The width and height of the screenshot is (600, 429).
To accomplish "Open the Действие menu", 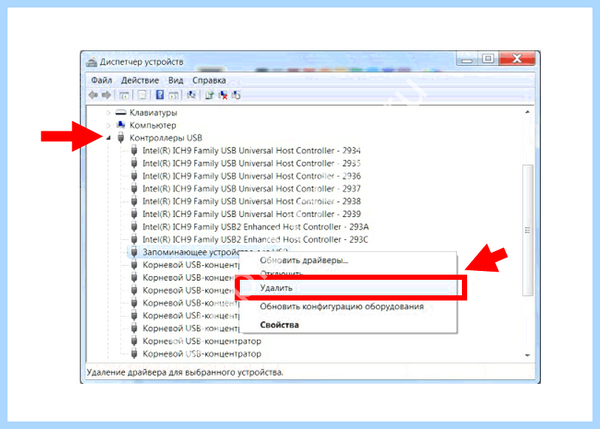I will click(x=140, y=80).
